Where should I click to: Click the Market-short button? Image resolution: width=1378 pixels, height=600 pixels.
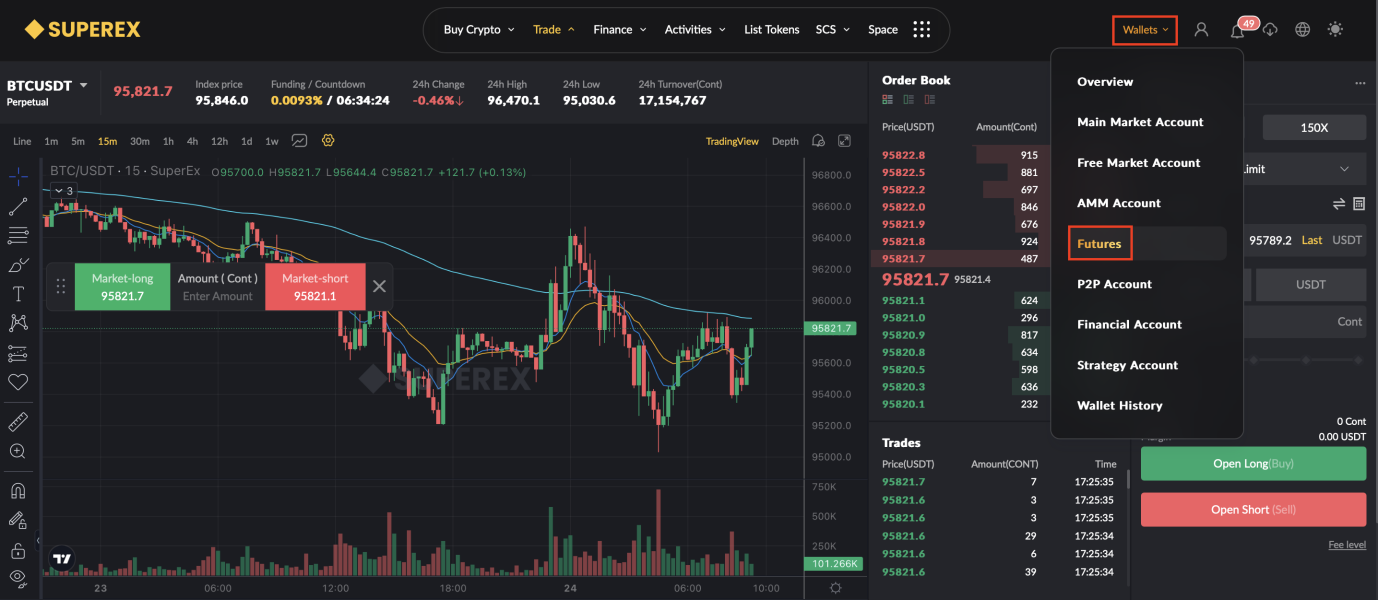click(x=315, y=287)
